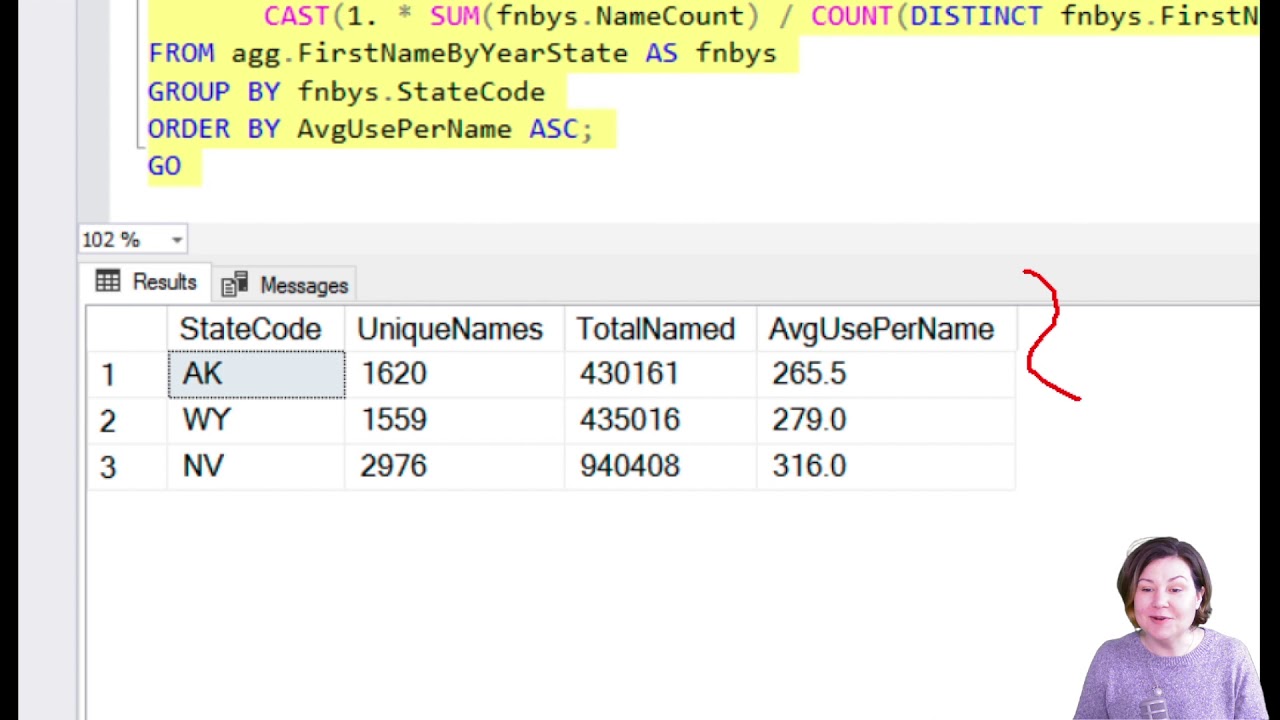1280x720 pixels.
Task: Click the grid icon on Results tab
Action: click(x=108, y=282)
